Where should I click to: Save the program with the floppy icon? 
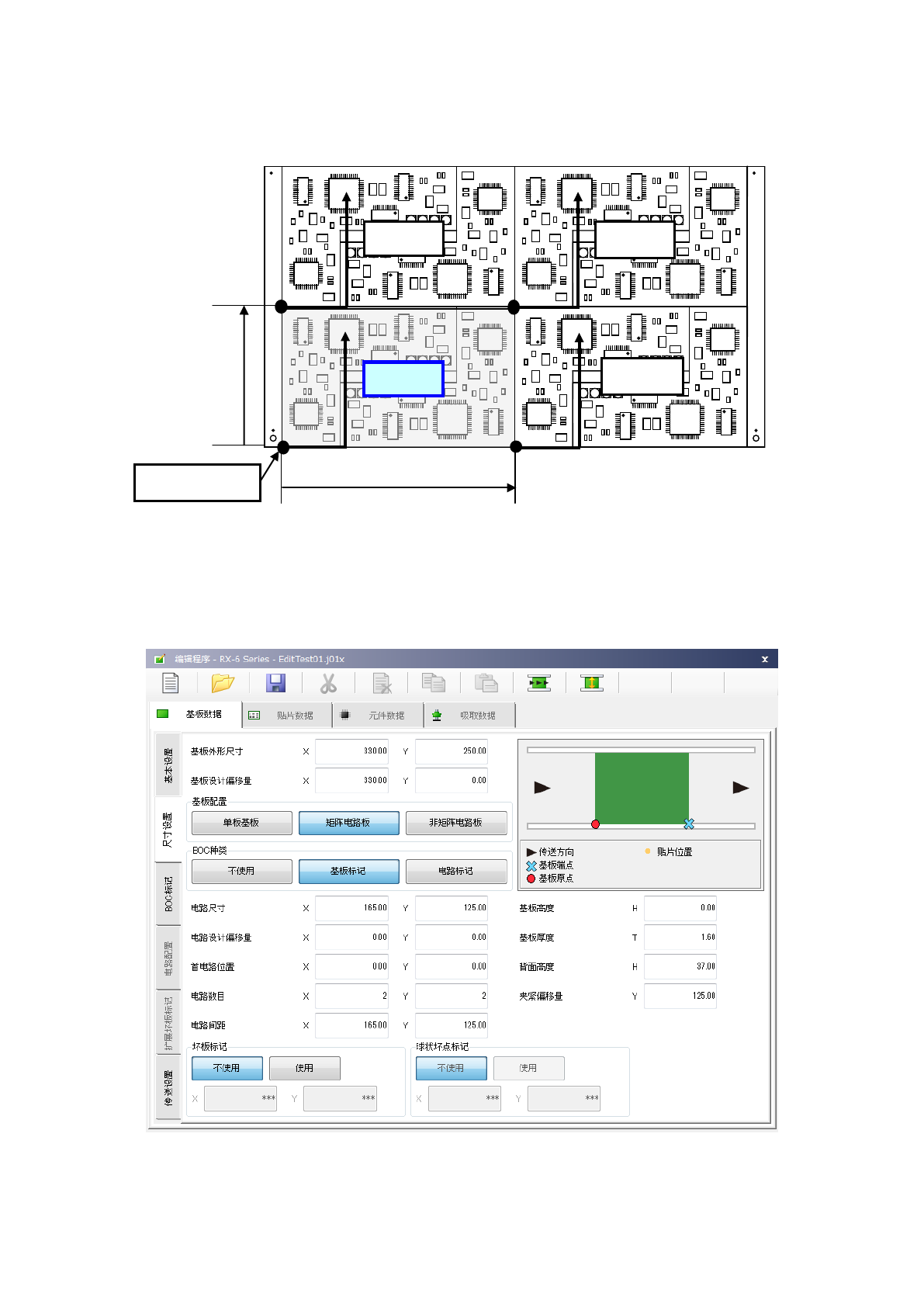[275, 683]
